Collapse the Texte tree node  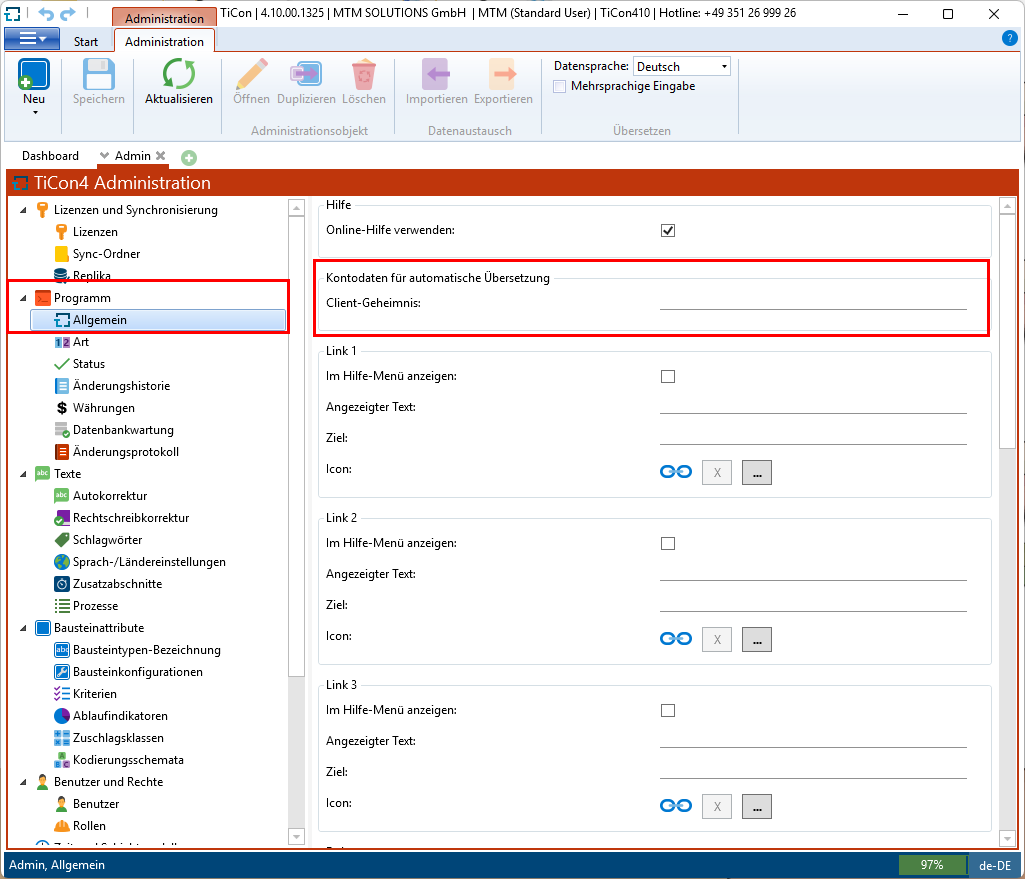(24, 474)
